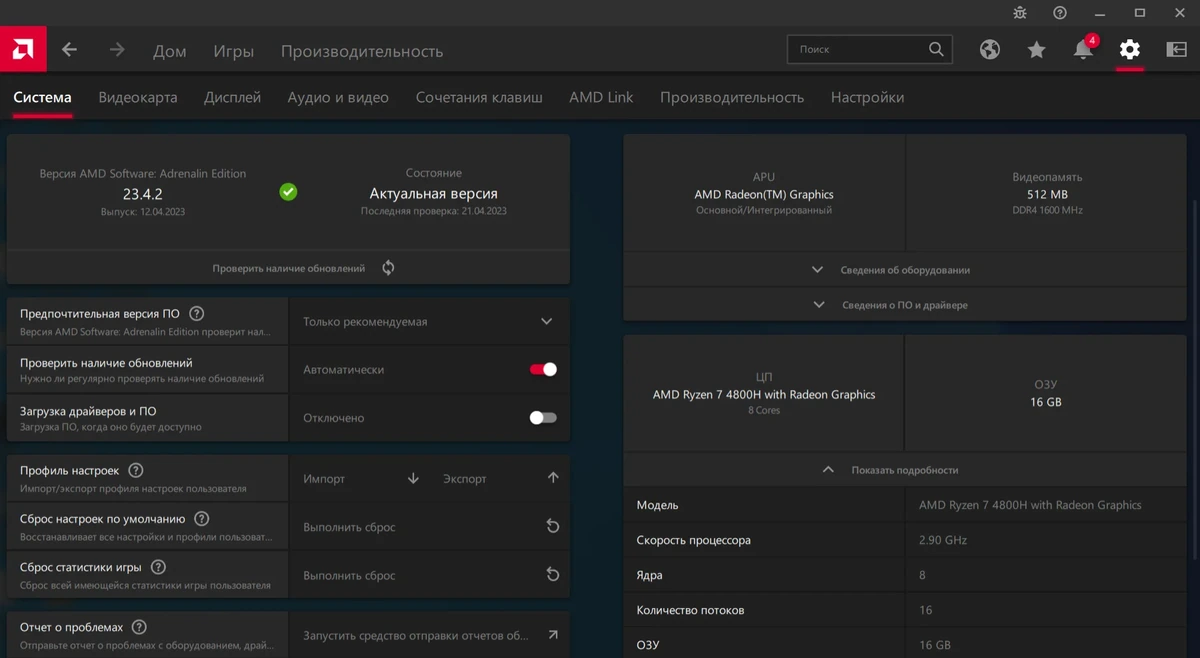This screenshot has width=1200, height=658.
Task: Show help for Профиль настроек
Action: point(136,471)
